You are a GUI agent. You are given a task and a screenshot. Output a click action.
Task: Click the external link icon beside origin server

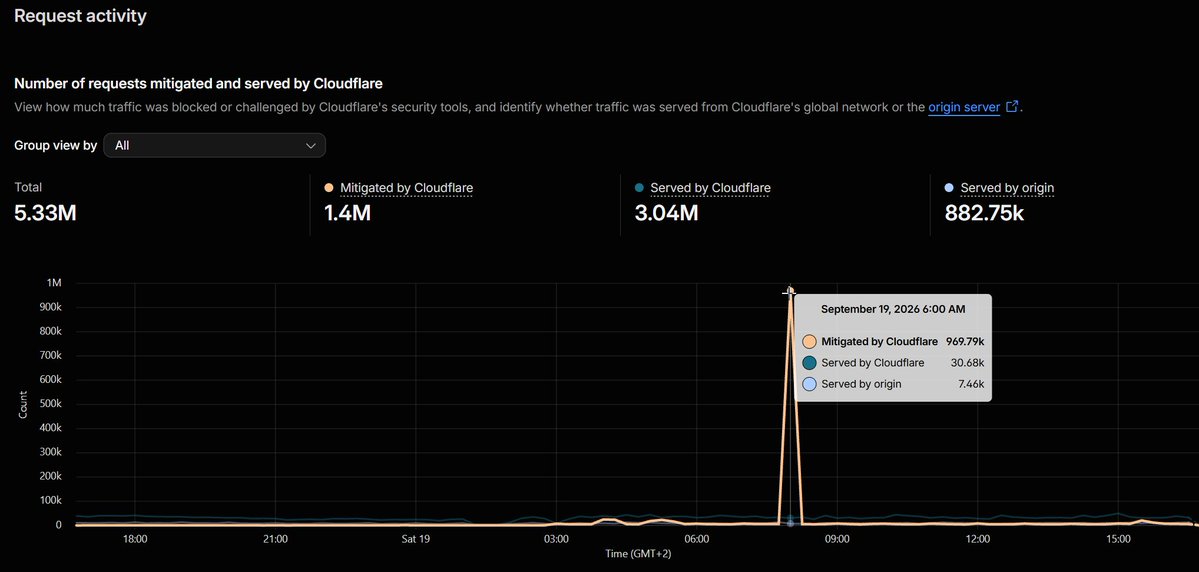point(1012,106)
